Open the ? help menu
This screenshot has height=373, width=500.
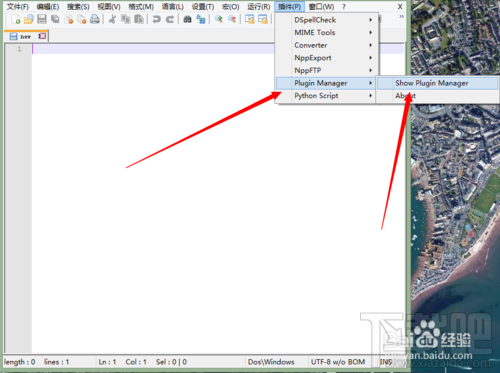344,7
